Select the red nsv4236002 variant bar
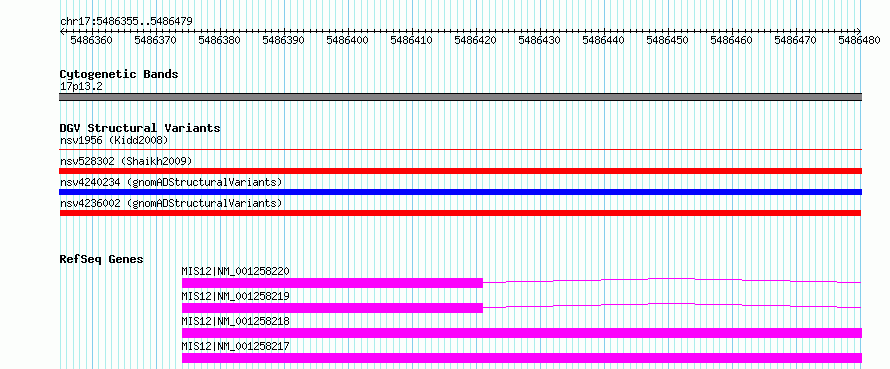This screenshot has height=369, width=890. [x=460, y=213]
